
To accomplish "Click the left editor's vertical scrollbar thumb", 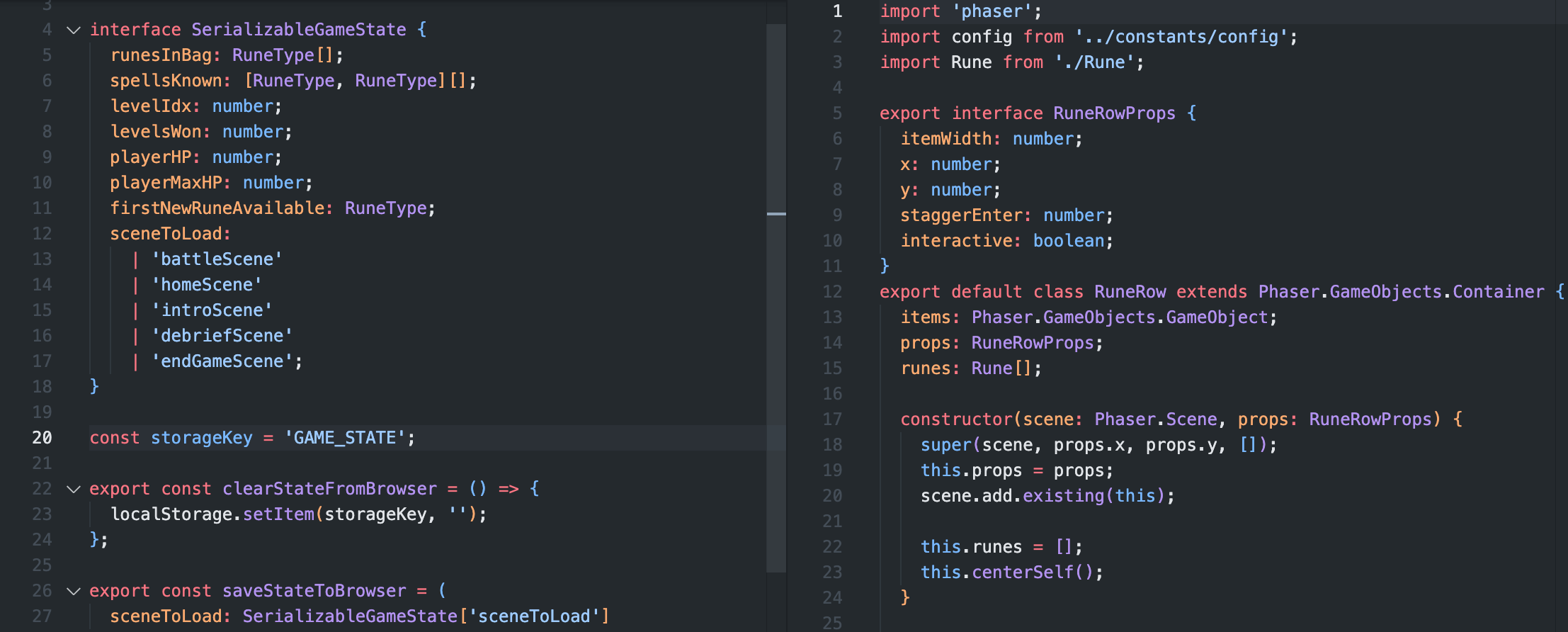I will 776,354.
